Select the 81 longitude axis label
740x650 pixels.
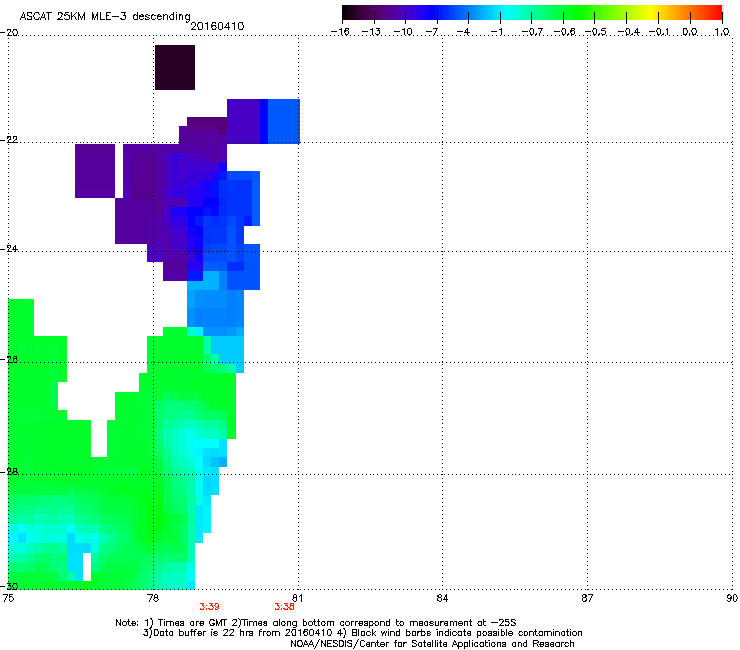(297, 598)
